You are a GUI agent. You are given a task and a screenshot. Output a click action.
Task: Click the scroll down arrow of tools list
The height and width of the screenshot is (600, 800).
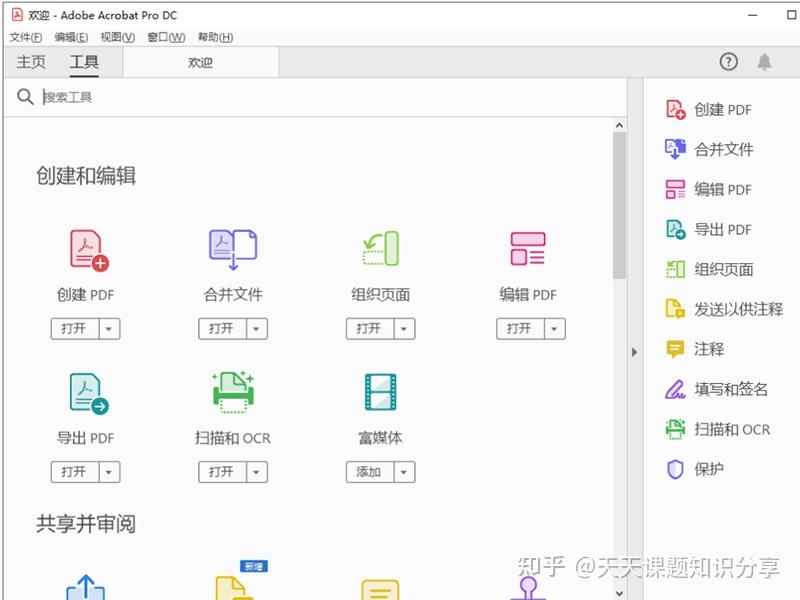[619, 593]
